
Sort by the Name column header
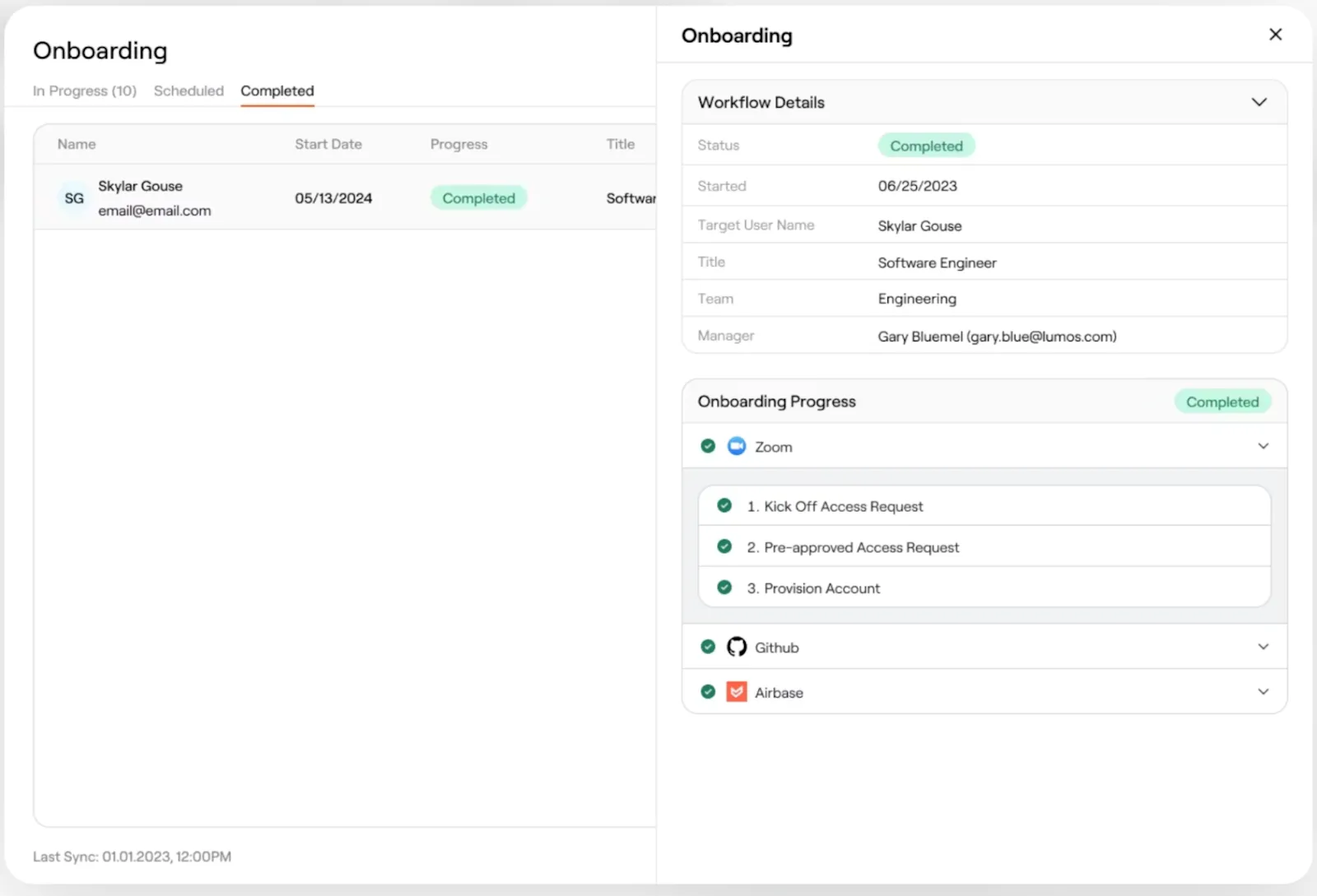click(77, 144)
